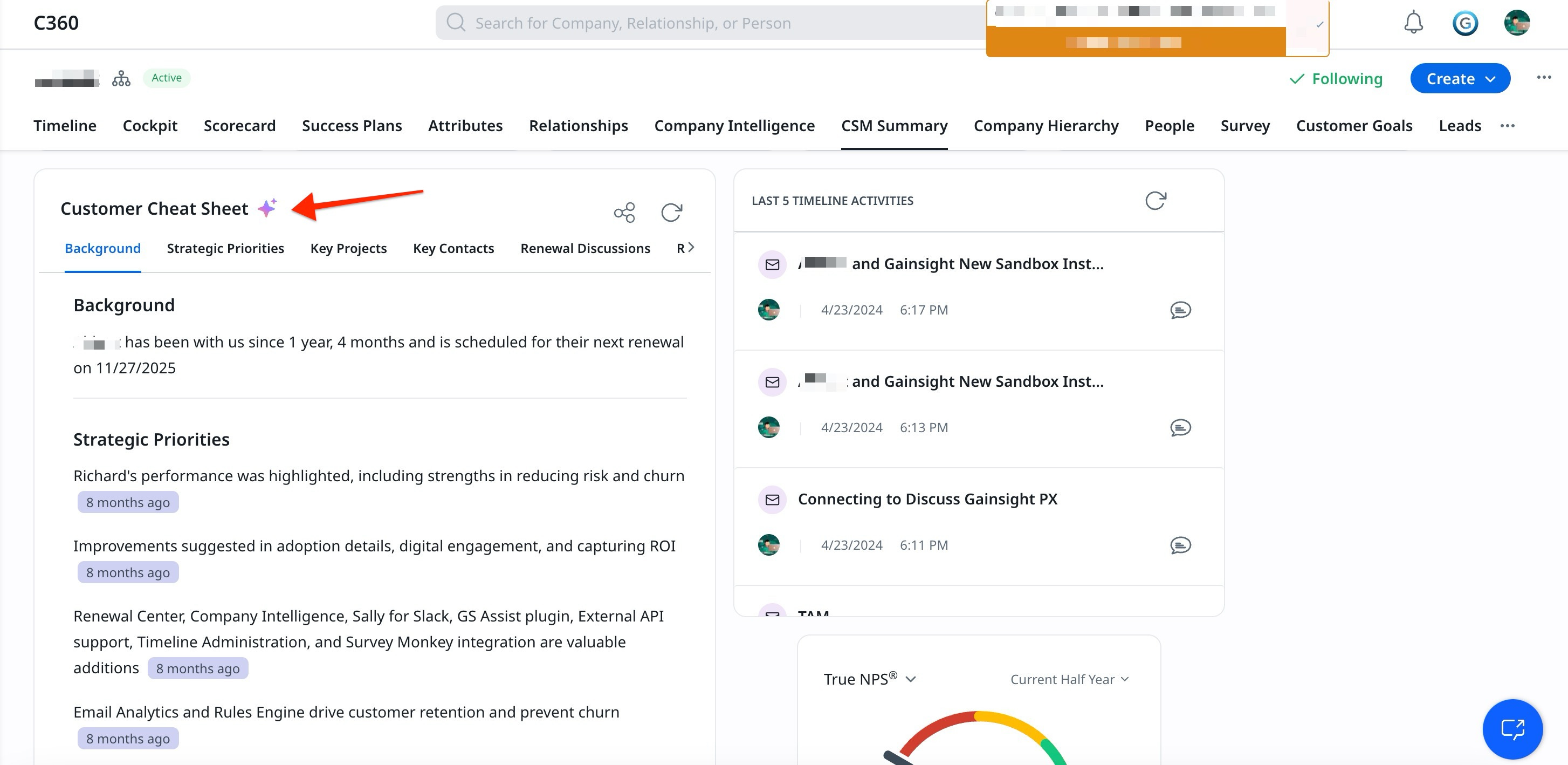
Task: Open the Current Half Year period dropdown
Action: coord(1069,679)
